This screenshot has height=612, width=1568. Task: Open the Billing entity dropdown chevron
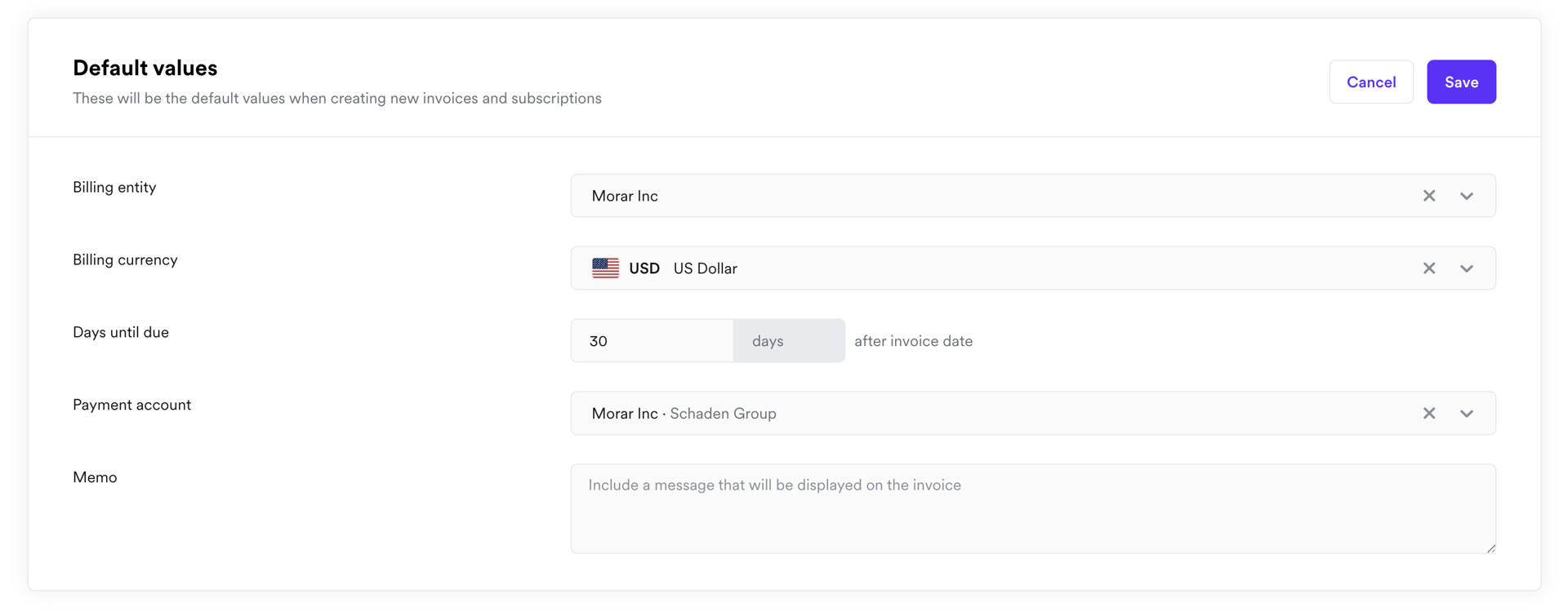[x=1466, y=196]
